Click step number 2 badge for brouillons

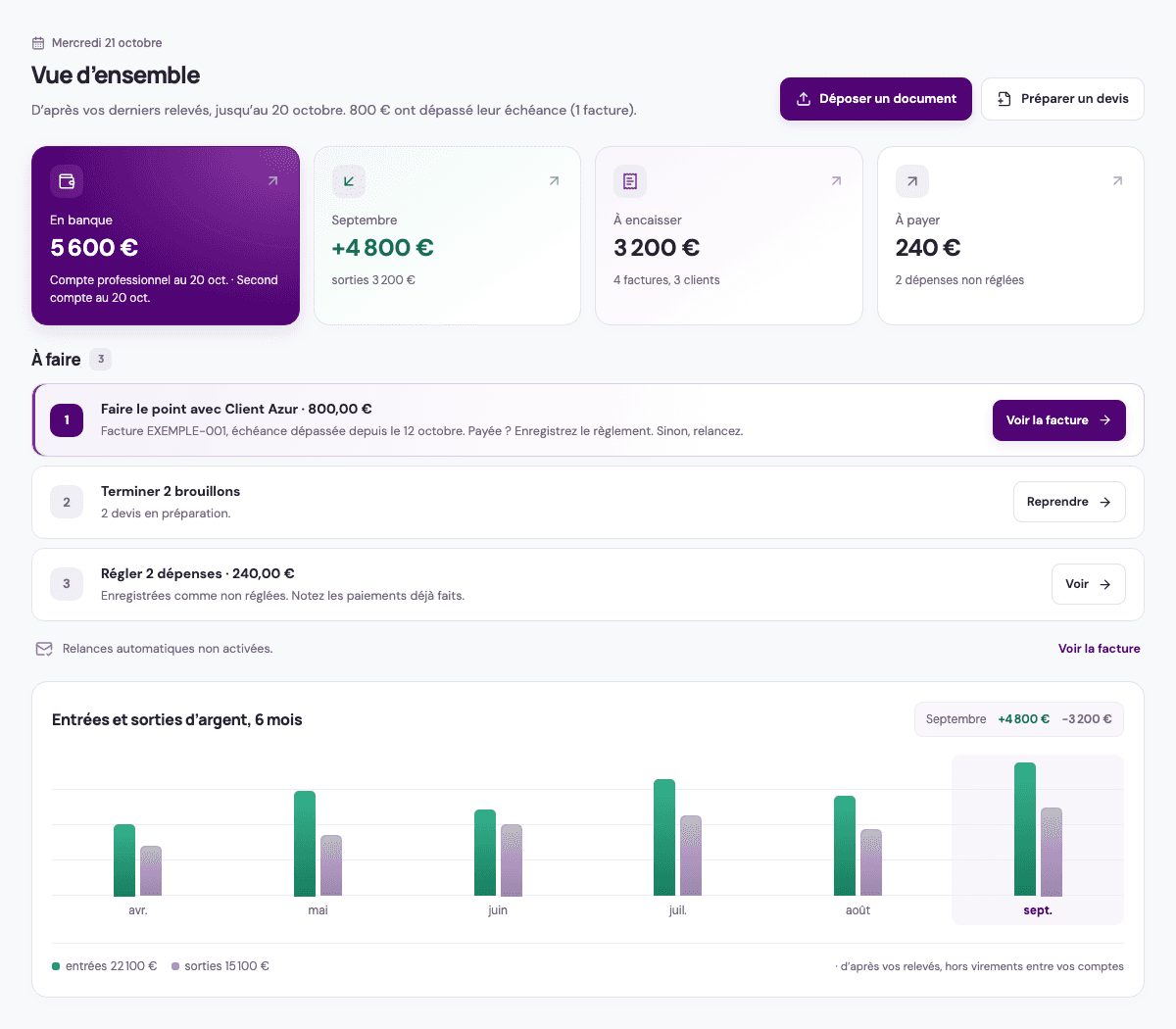67,503
